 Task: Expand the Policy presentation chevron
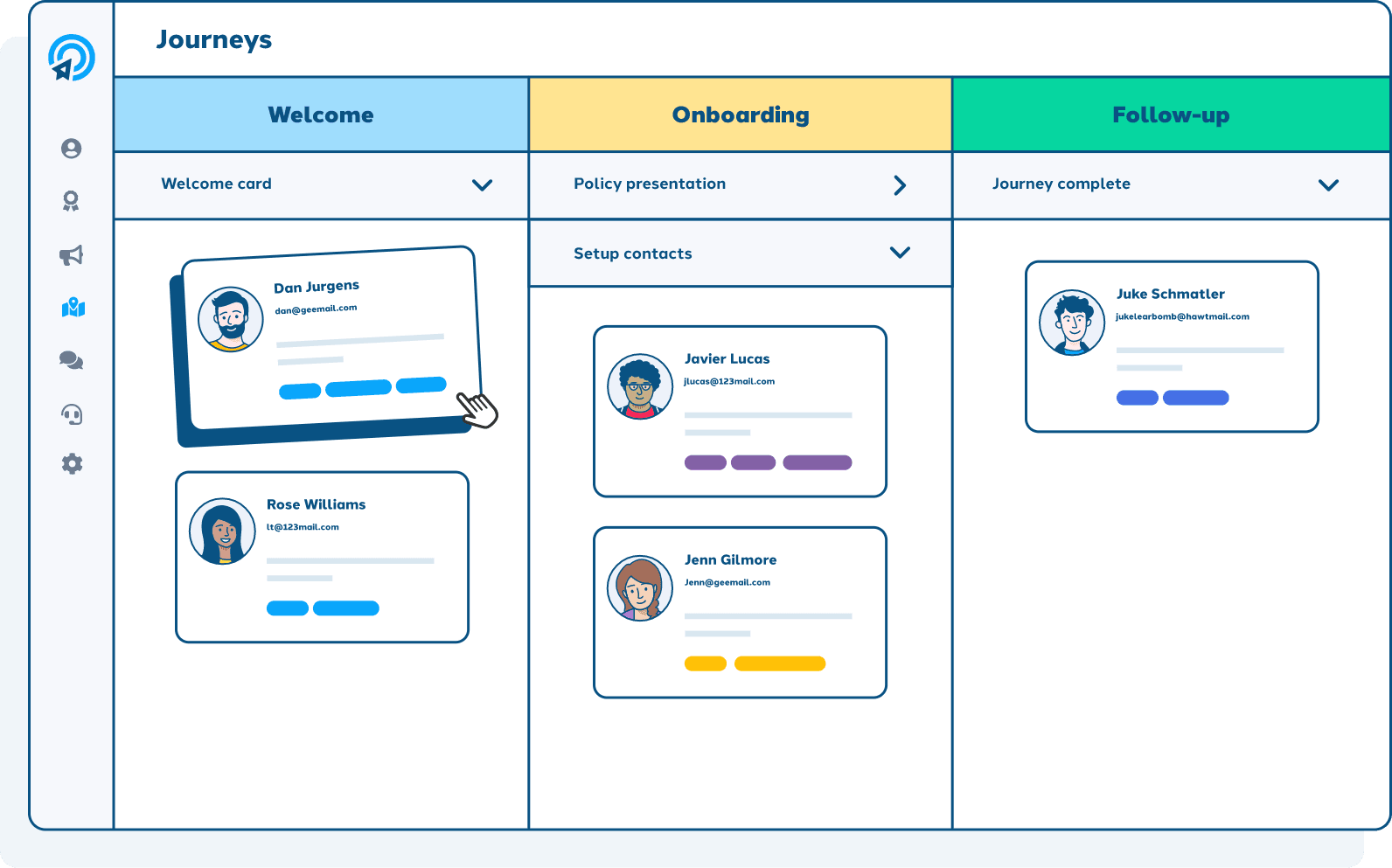(900, 185)
